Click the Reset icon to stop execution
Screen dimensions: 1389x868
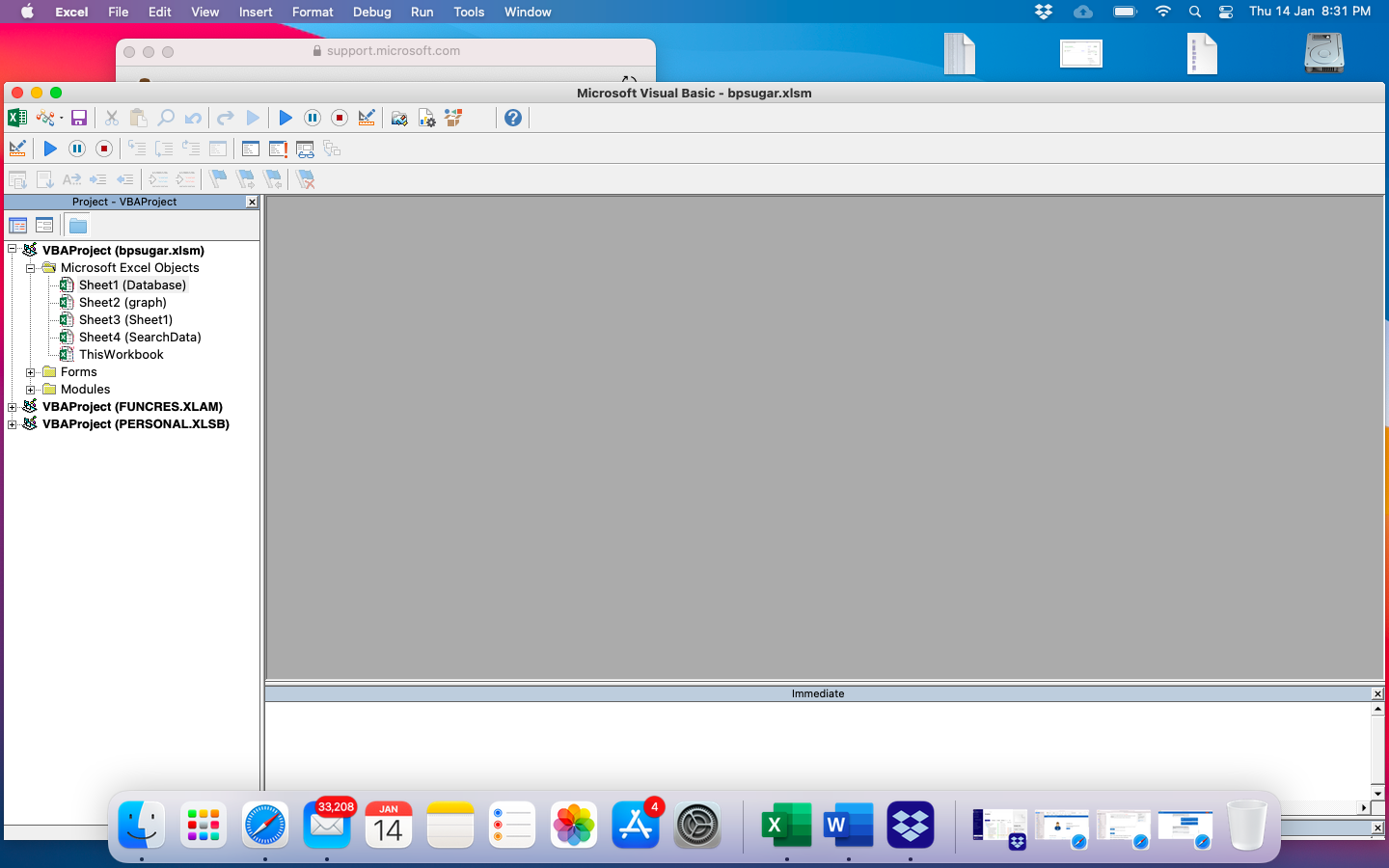point(339,118)
